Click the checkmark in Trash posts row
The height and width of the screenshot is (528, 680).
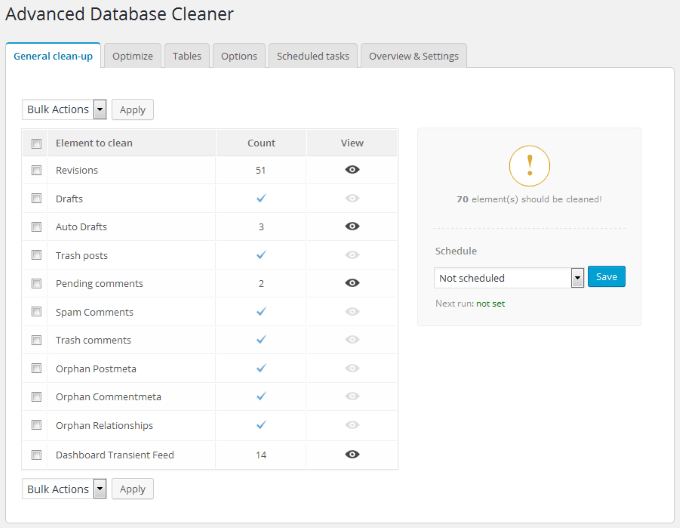[261, 255]
